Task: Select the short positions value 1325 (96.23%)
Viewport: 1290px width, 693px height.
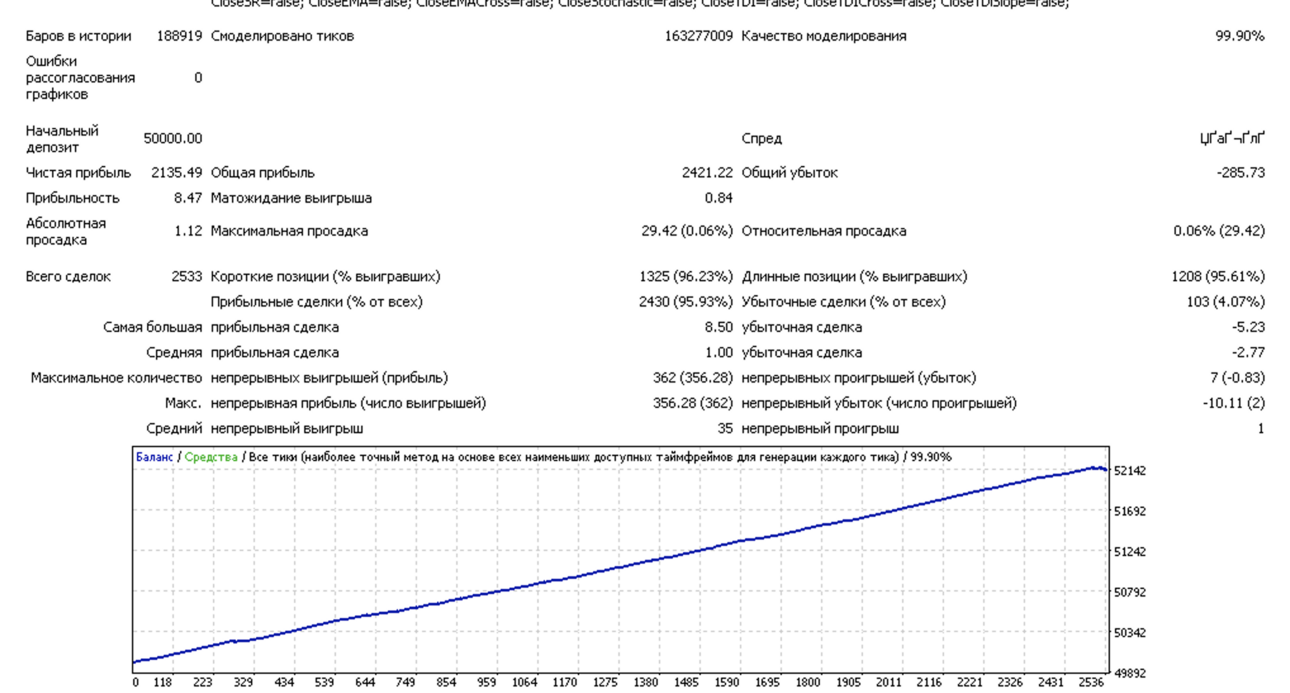Action: tap(686, 277)
